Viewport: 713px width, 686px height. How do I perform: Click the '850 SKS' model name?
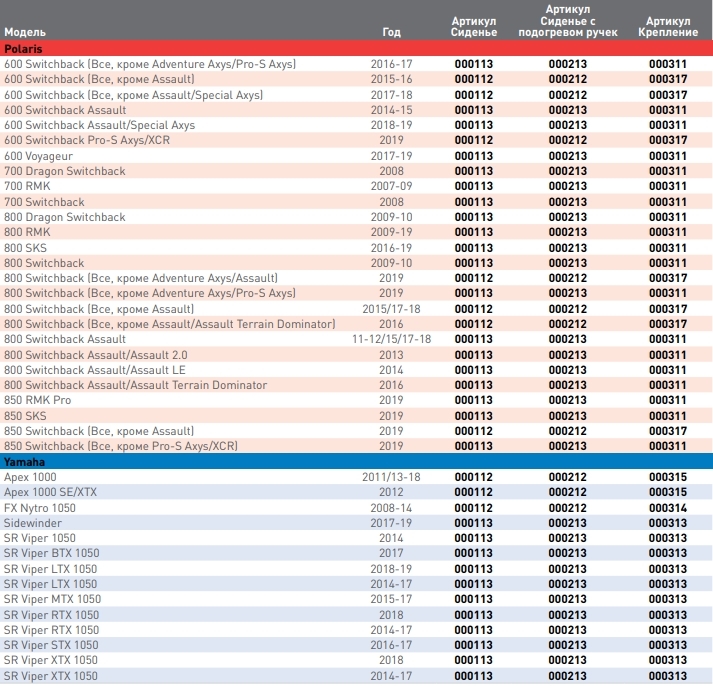(x=25, y=416)
